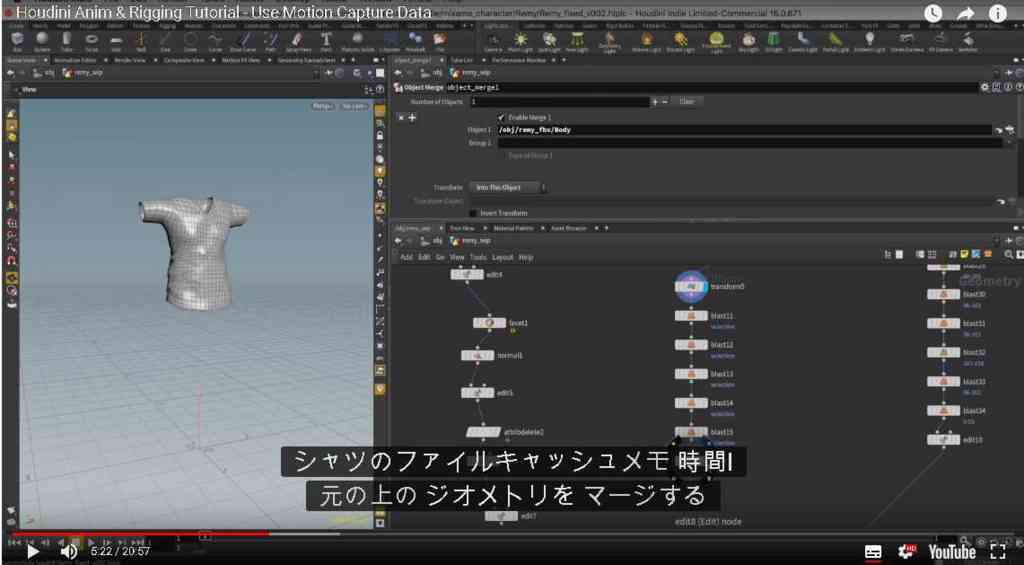Select the Environment Light shelf tool

(x=717, y=42)
